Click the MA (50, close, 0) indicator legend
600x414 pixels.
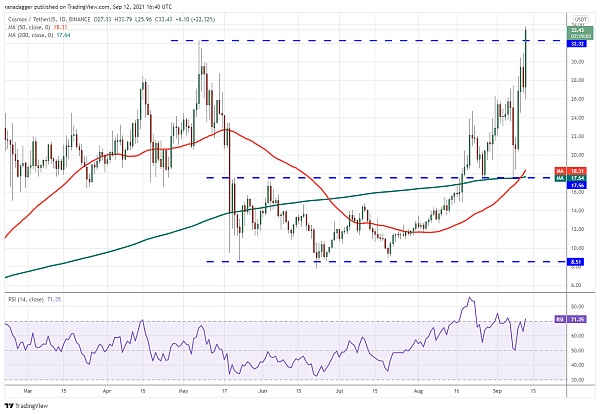(38, 27)
